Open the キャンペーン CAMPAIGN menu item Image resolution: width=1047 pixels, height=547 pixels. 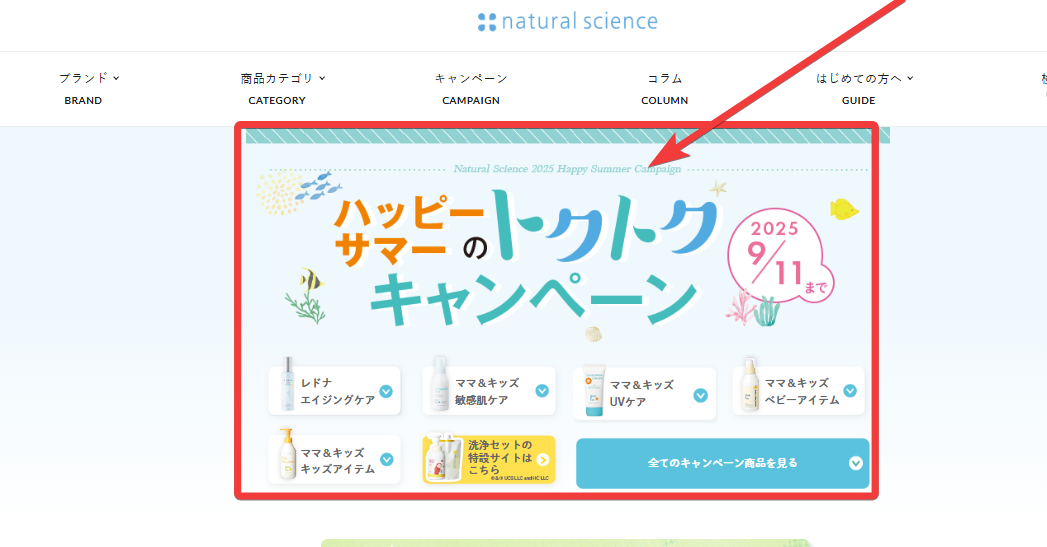(x=471, y=89)
